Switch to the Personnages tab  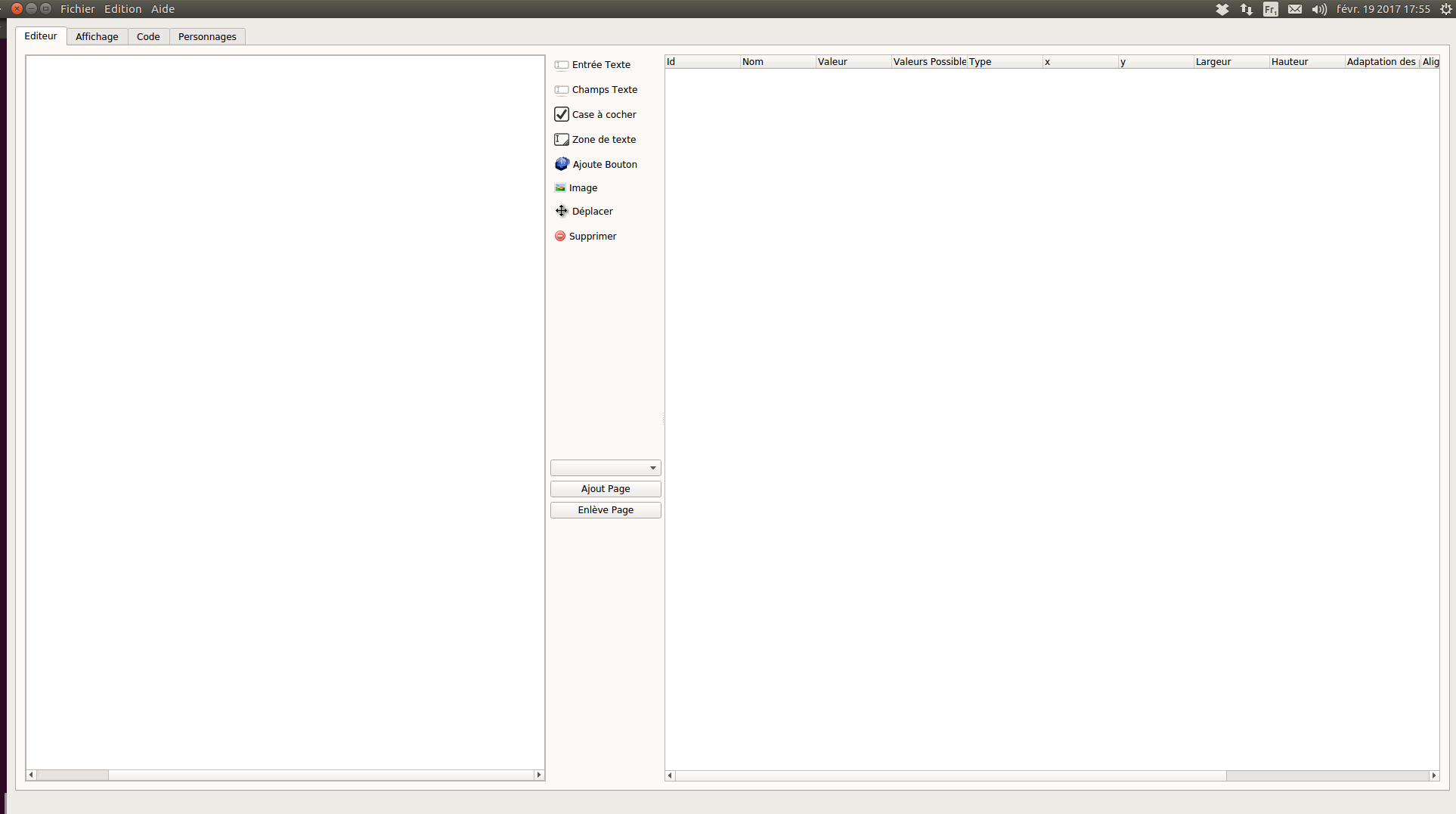[x=207, y=36]
